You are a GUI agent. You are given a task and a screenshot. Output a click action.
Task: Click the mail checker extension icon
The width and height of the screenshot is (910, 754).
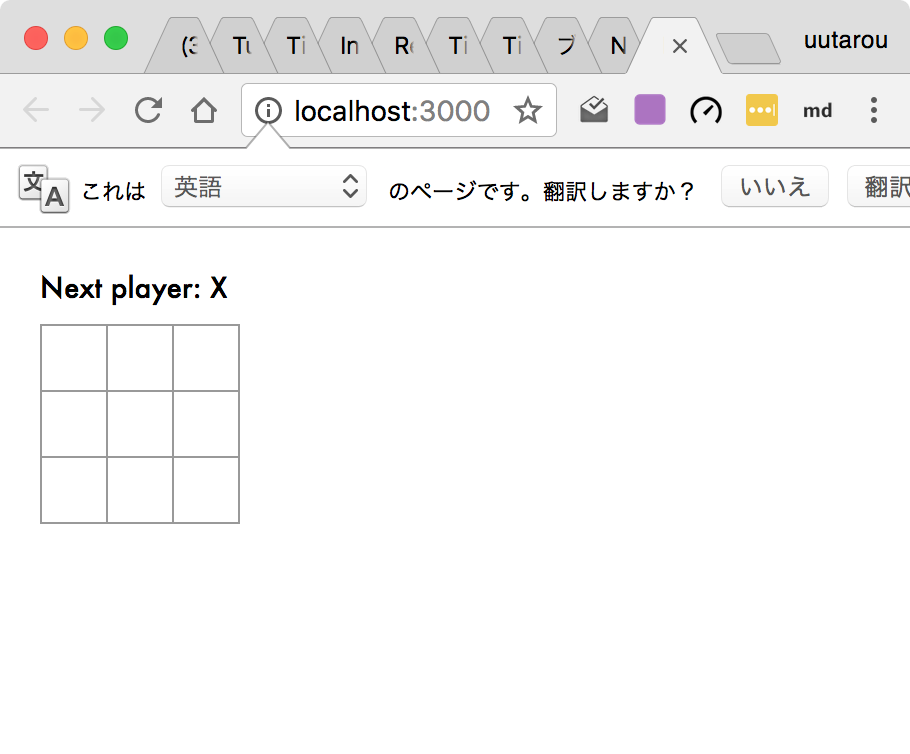[594, 110]
